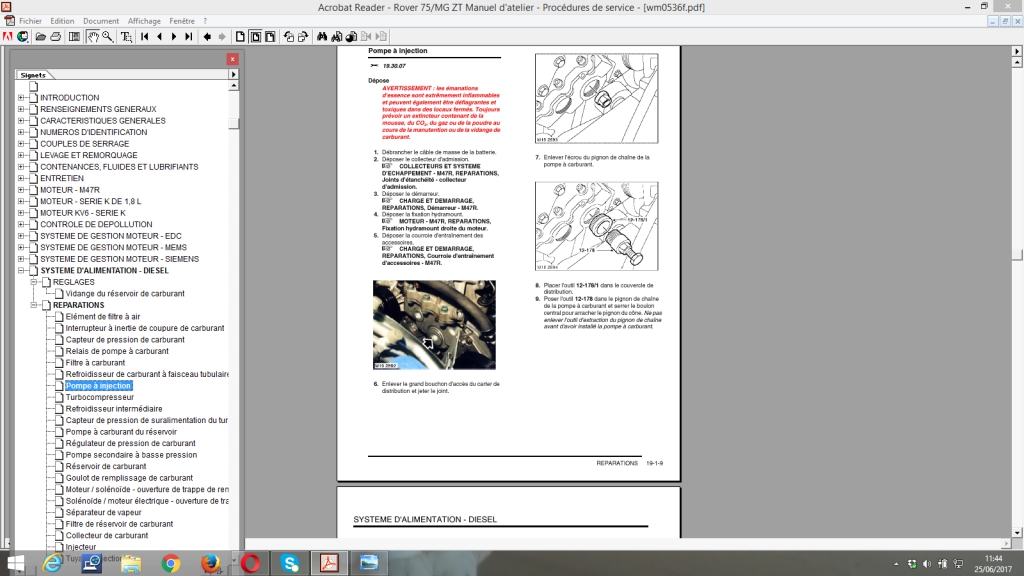Click the bookmarks panel scroll up arrow
The image size is (1024, 576).
(x=233, y=86)
